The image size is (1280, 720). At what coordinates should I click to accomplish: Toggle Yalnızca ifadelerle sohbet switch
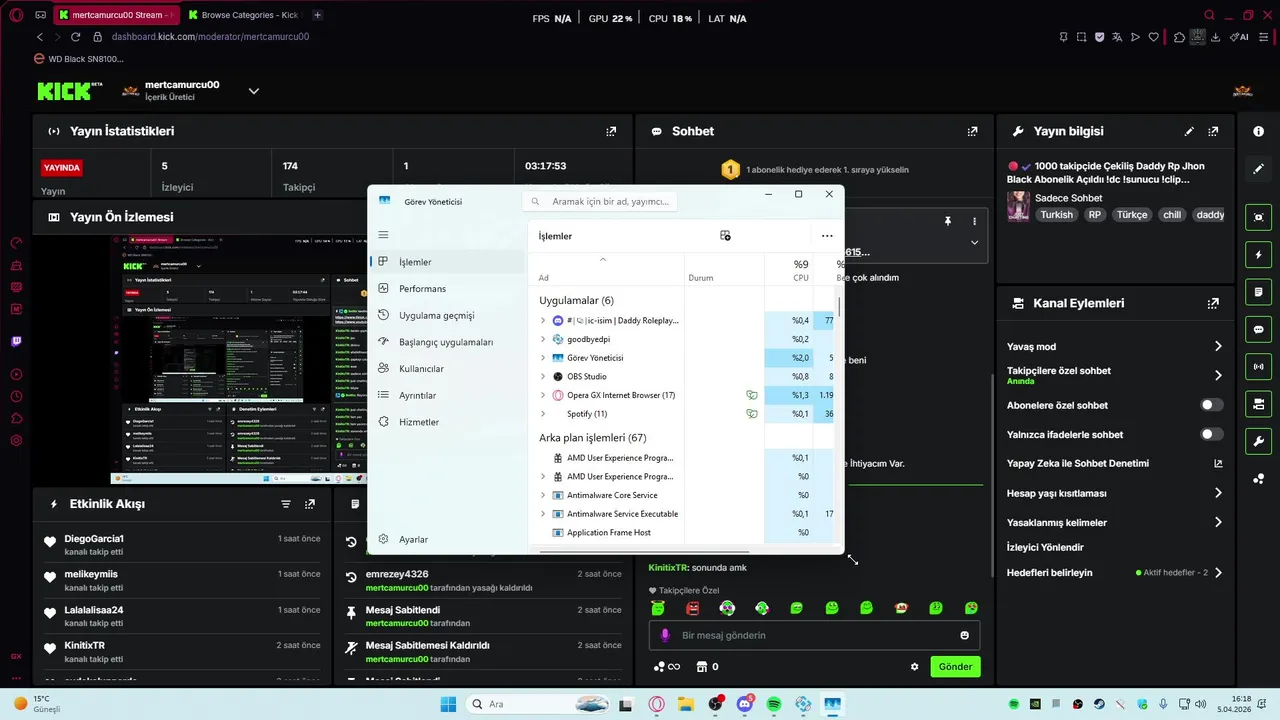[x=1211, y=434]
